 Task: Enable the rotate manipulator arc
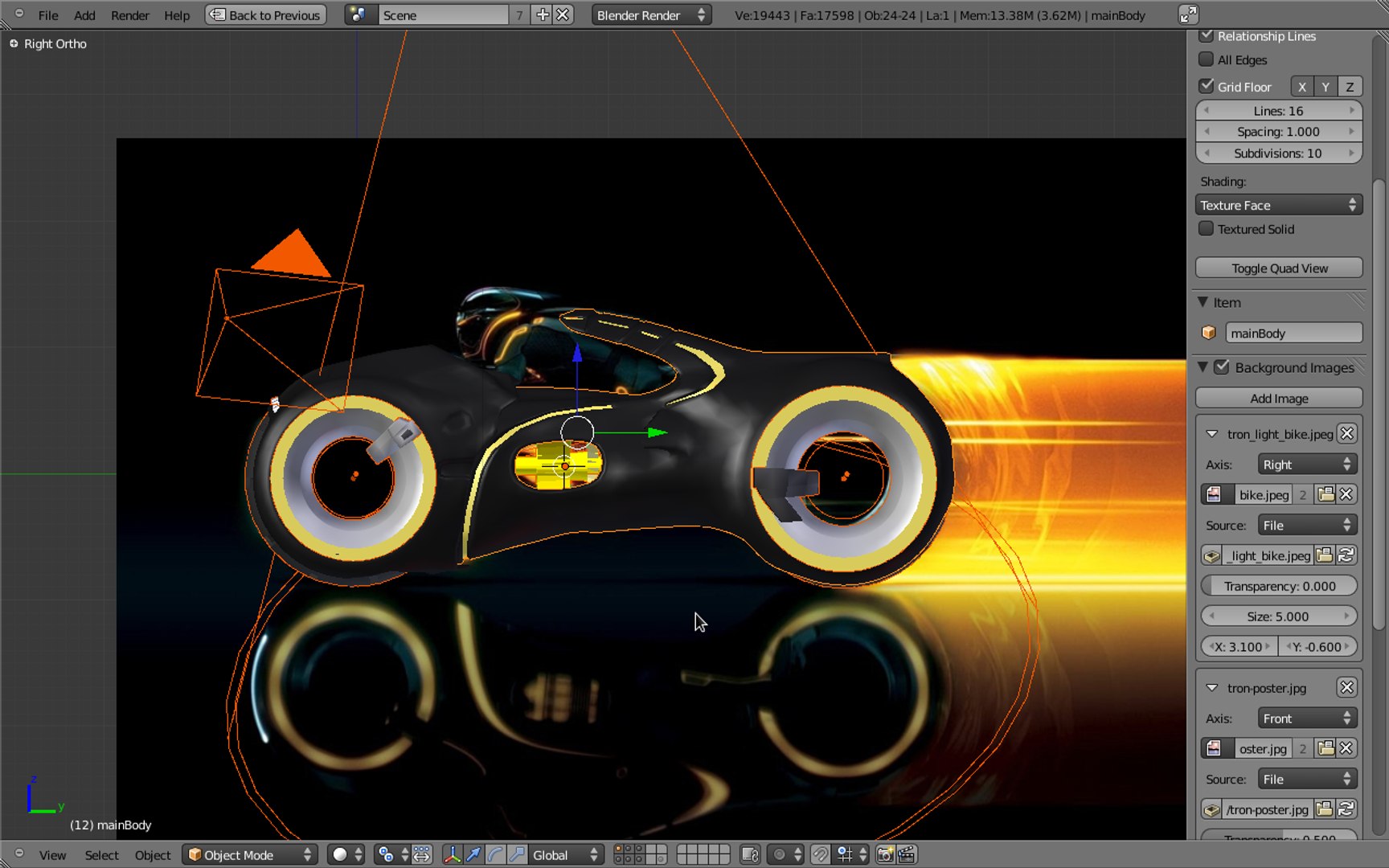[496, 854]
